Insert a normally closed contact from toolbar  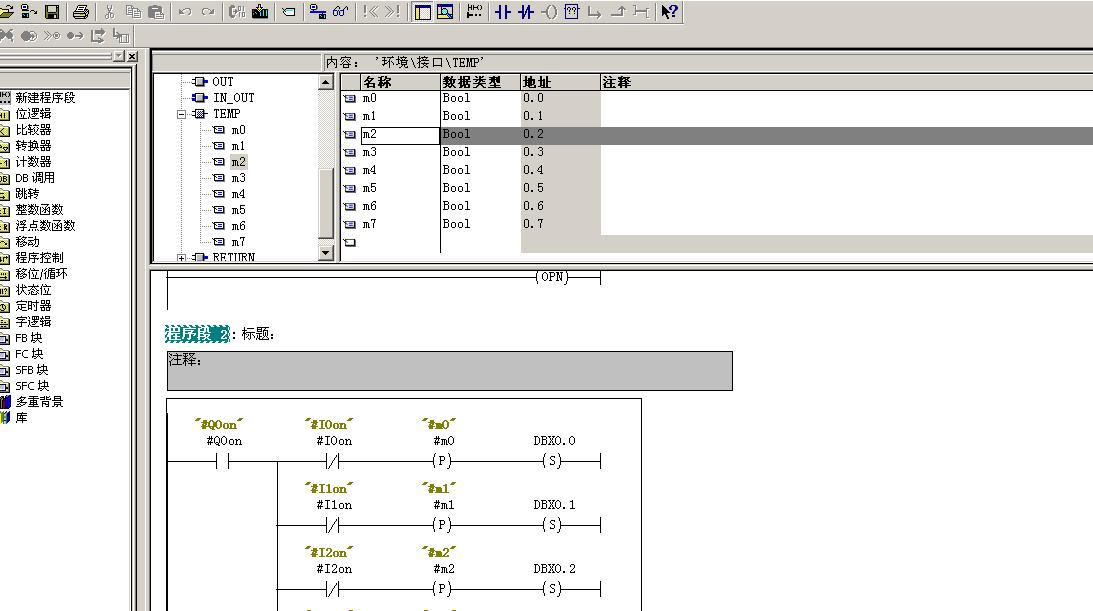coord(526,12)
